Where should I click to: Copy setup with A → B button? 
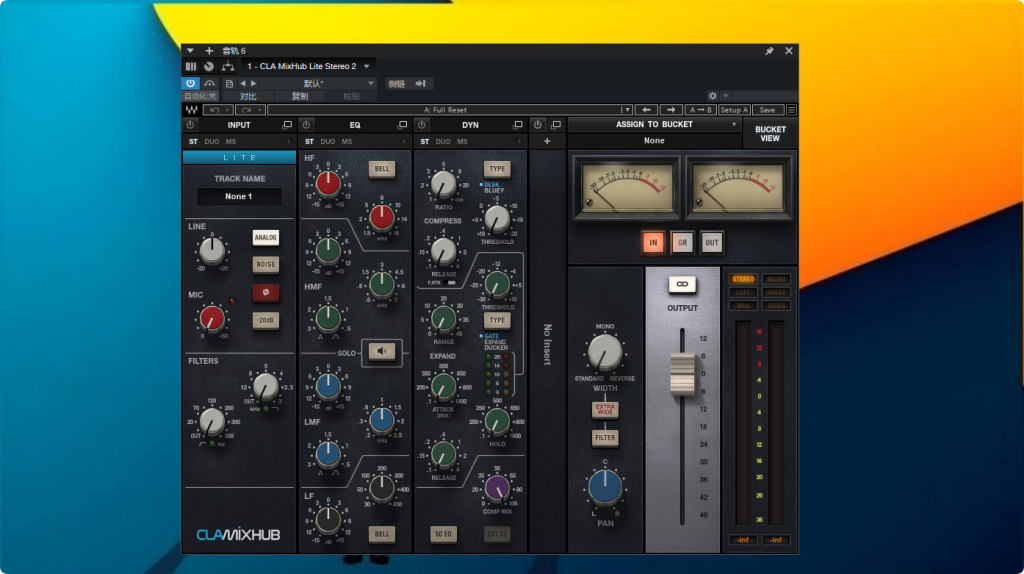point(701,110)
